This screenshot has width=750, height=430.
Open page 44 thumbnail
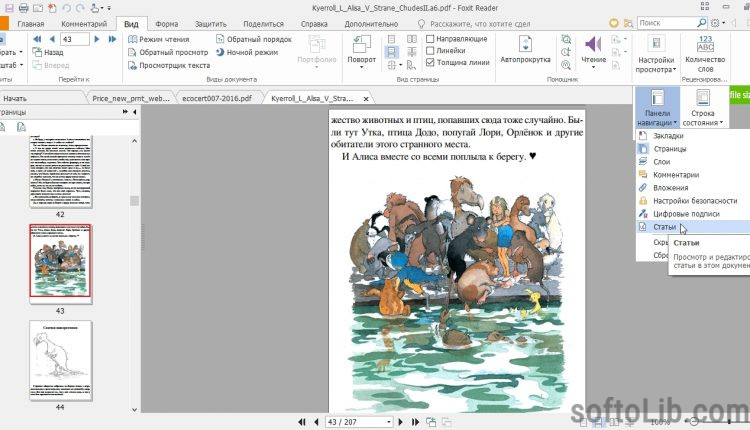[60, 361]
